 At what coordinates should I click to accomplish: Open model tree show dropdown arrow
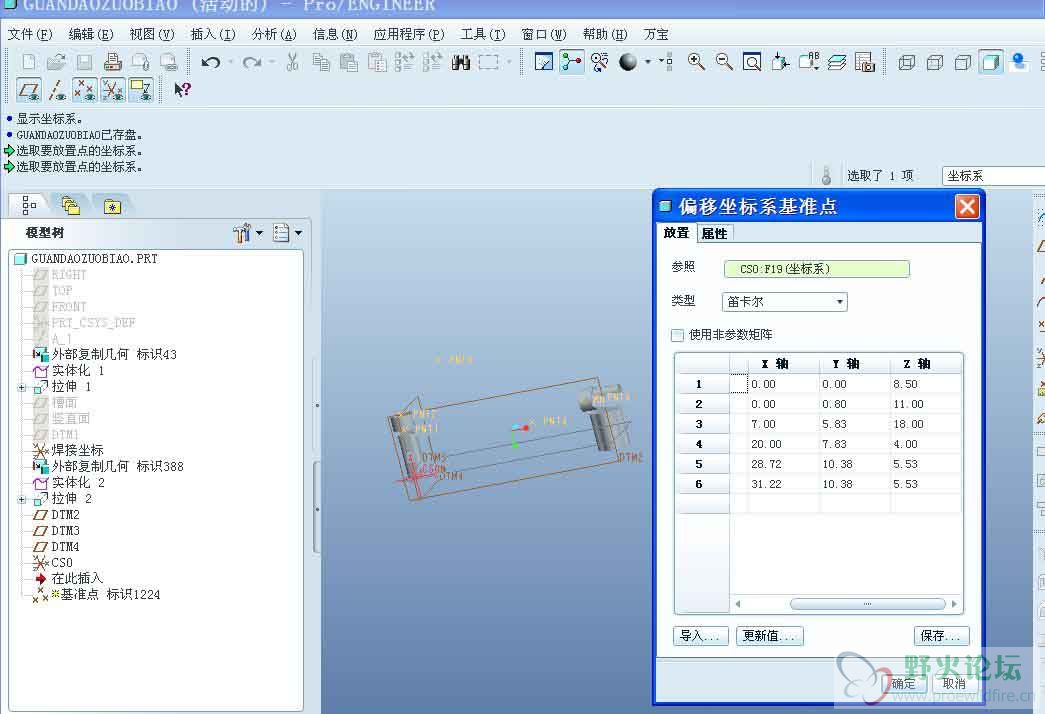click(298, 233)
